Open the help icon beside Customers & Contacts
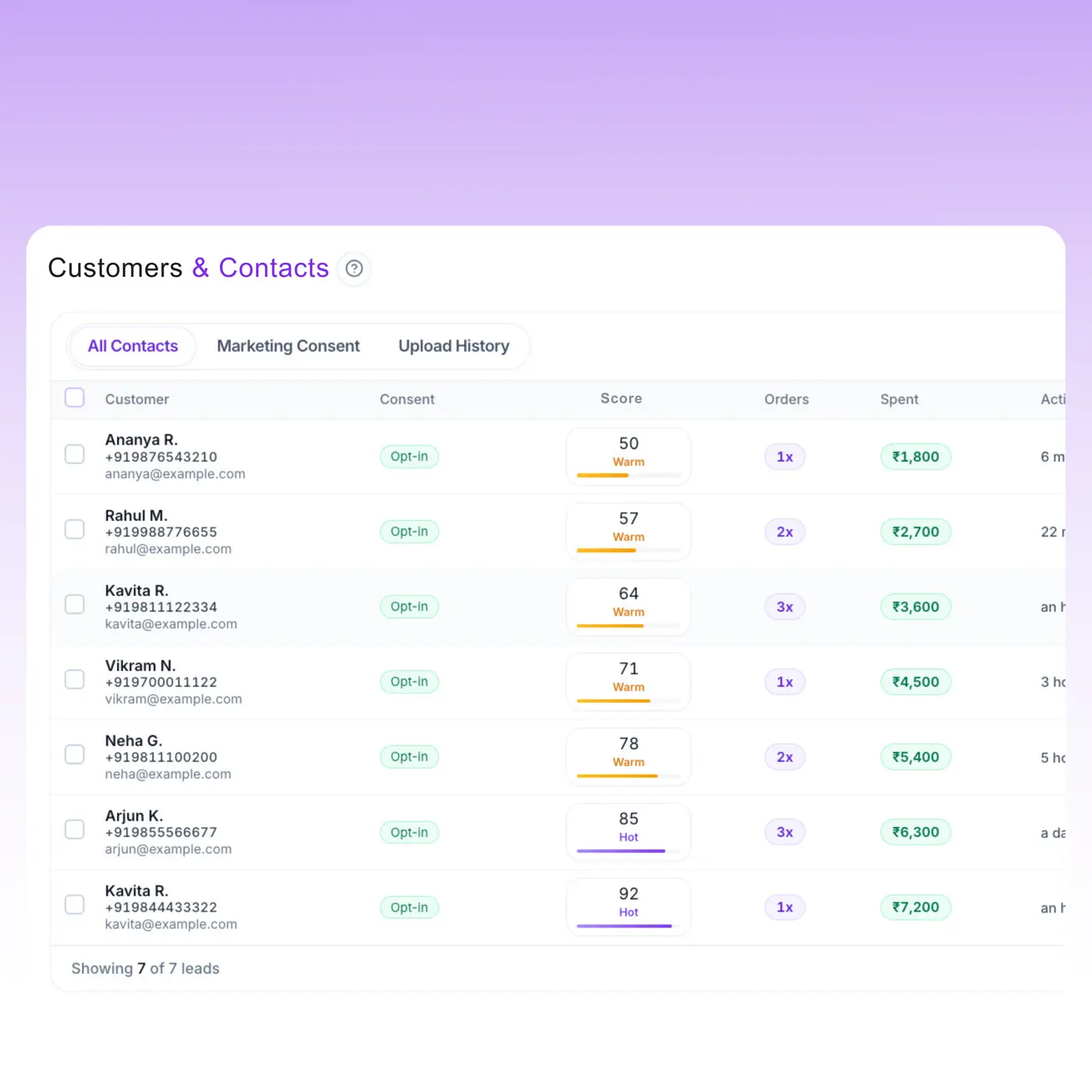This screenshot has width=1092, height=1092. (354, 268)
